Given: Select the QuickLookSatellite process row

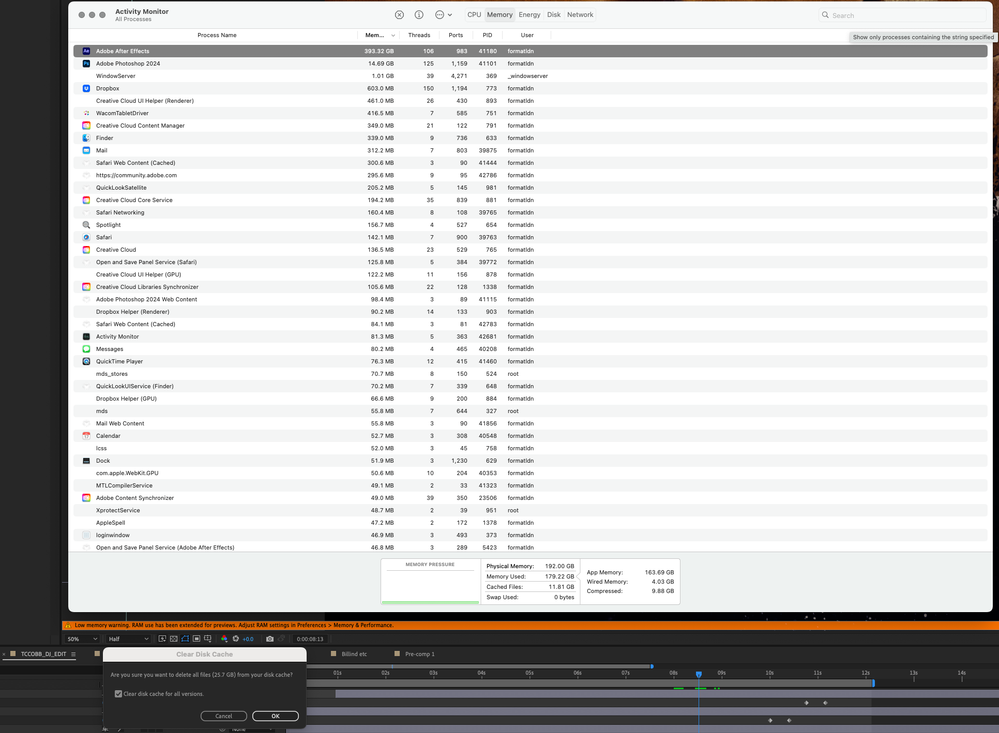Looking at the screenshot, I should [530, 187].
